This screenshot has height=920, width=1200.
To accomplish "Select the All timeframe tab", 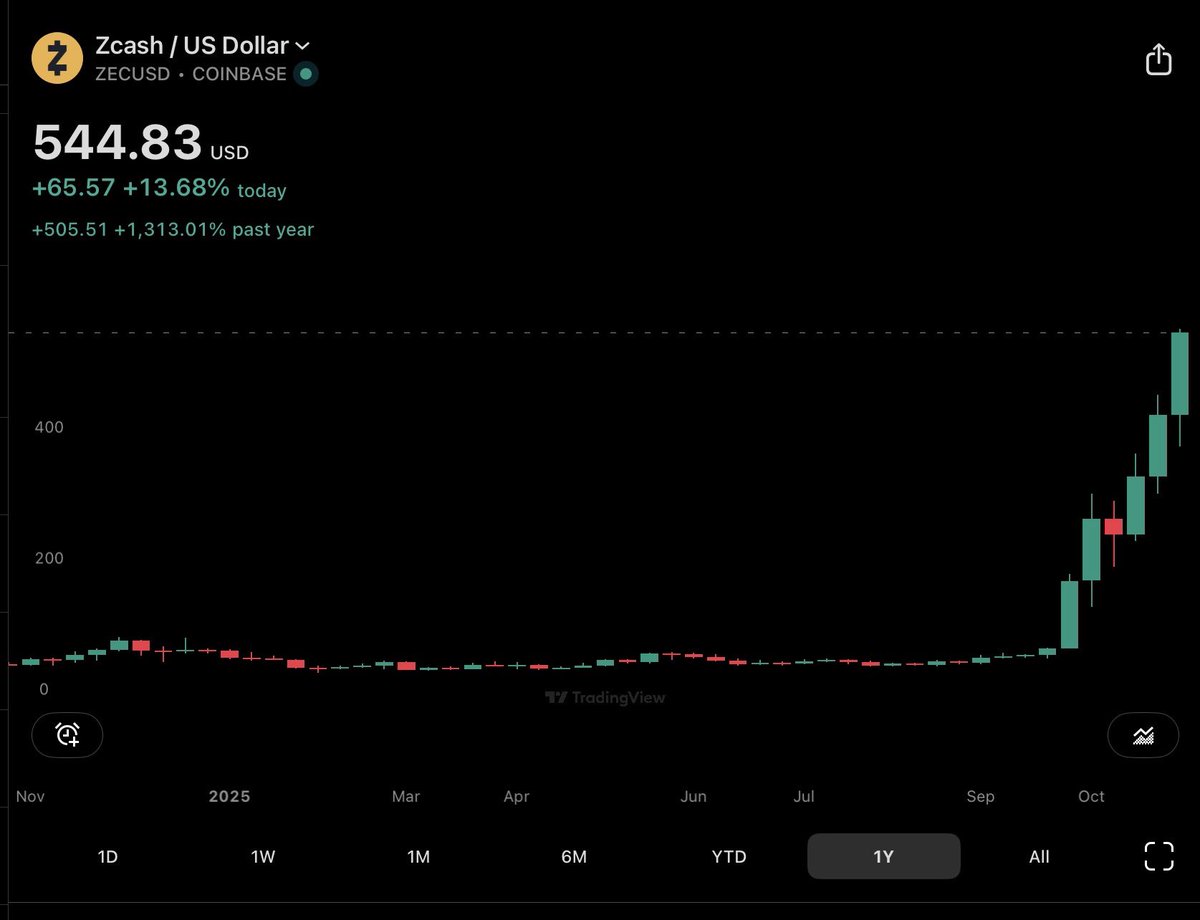I will [x=1039, y=857].
